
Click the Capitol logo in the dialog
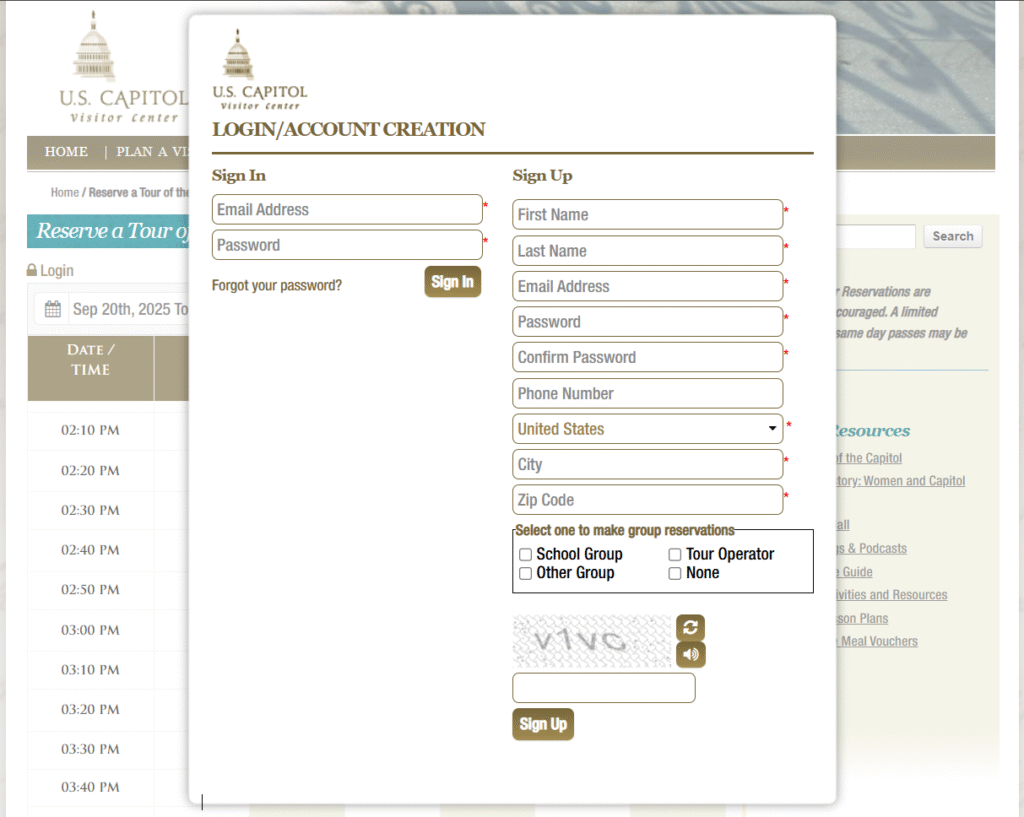[x=259, y=70]
